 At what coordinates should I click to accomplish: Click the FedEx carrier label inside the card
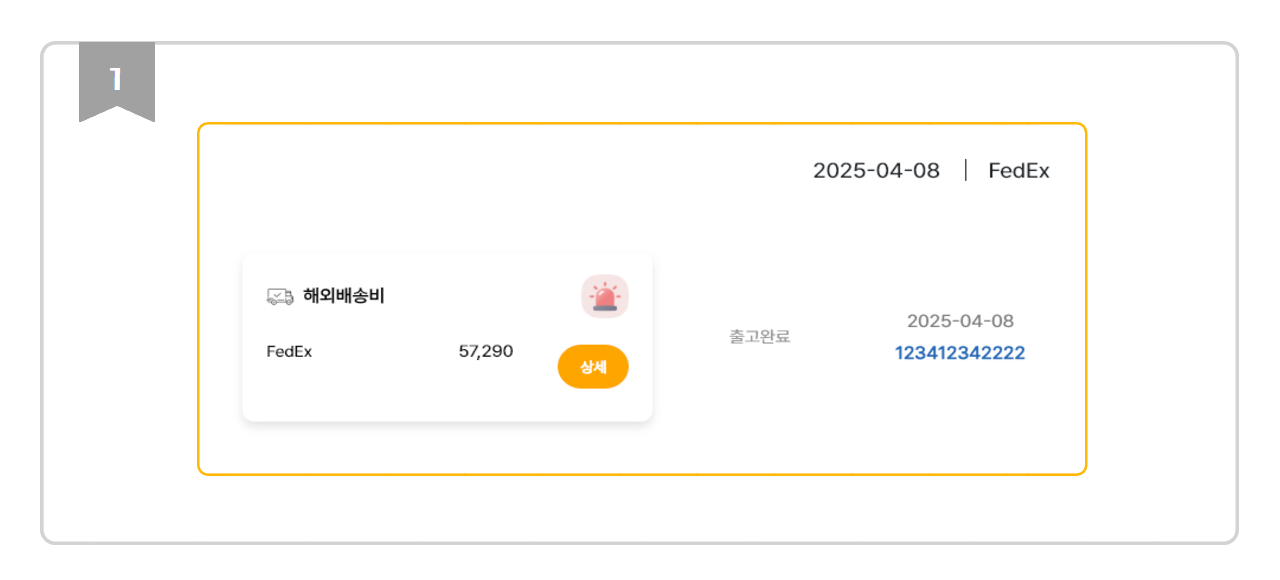pos(289,352)
